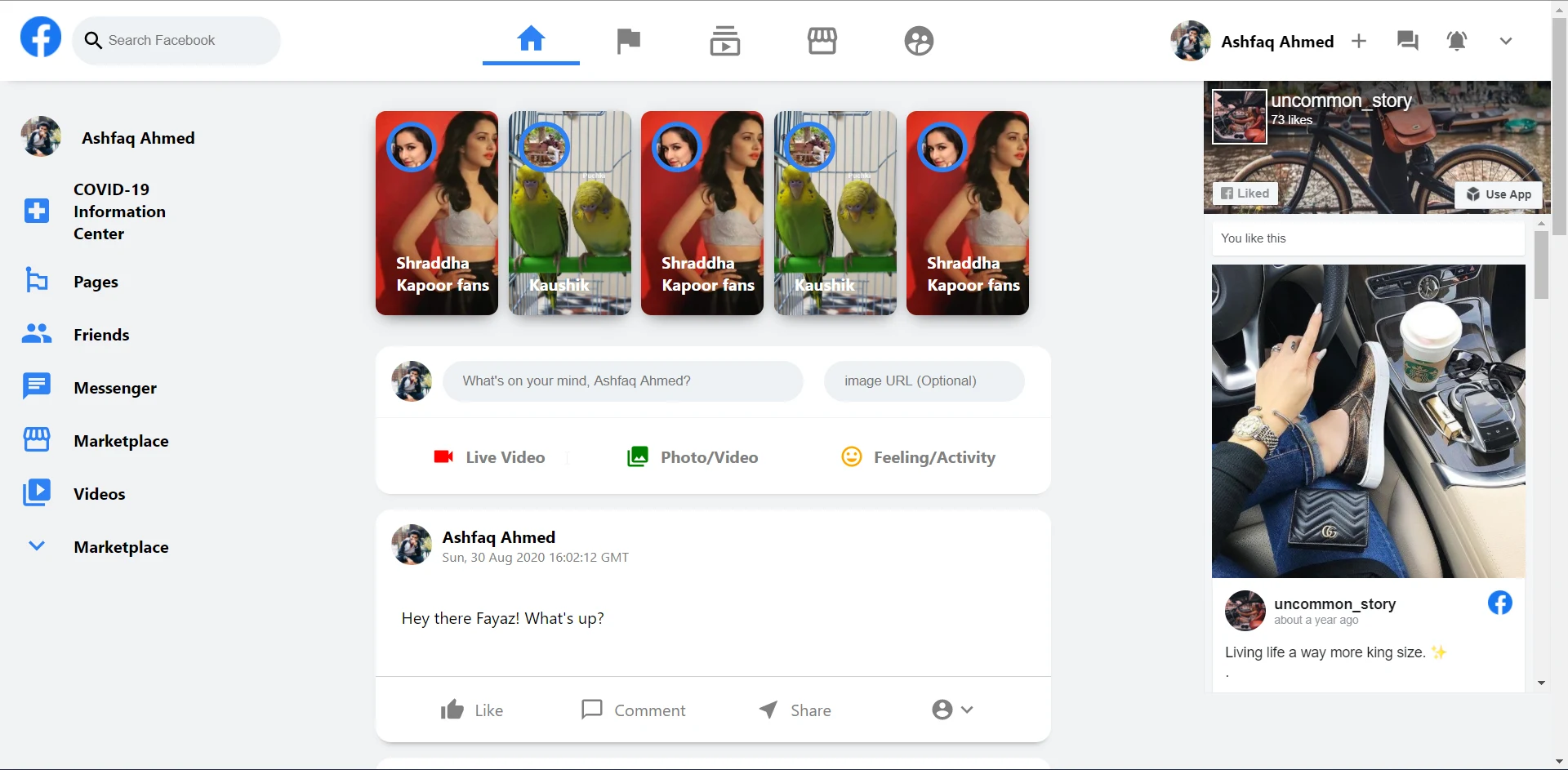
Task: Choose Feeling/Activity for the post
Action: click(x=918, y=457)
